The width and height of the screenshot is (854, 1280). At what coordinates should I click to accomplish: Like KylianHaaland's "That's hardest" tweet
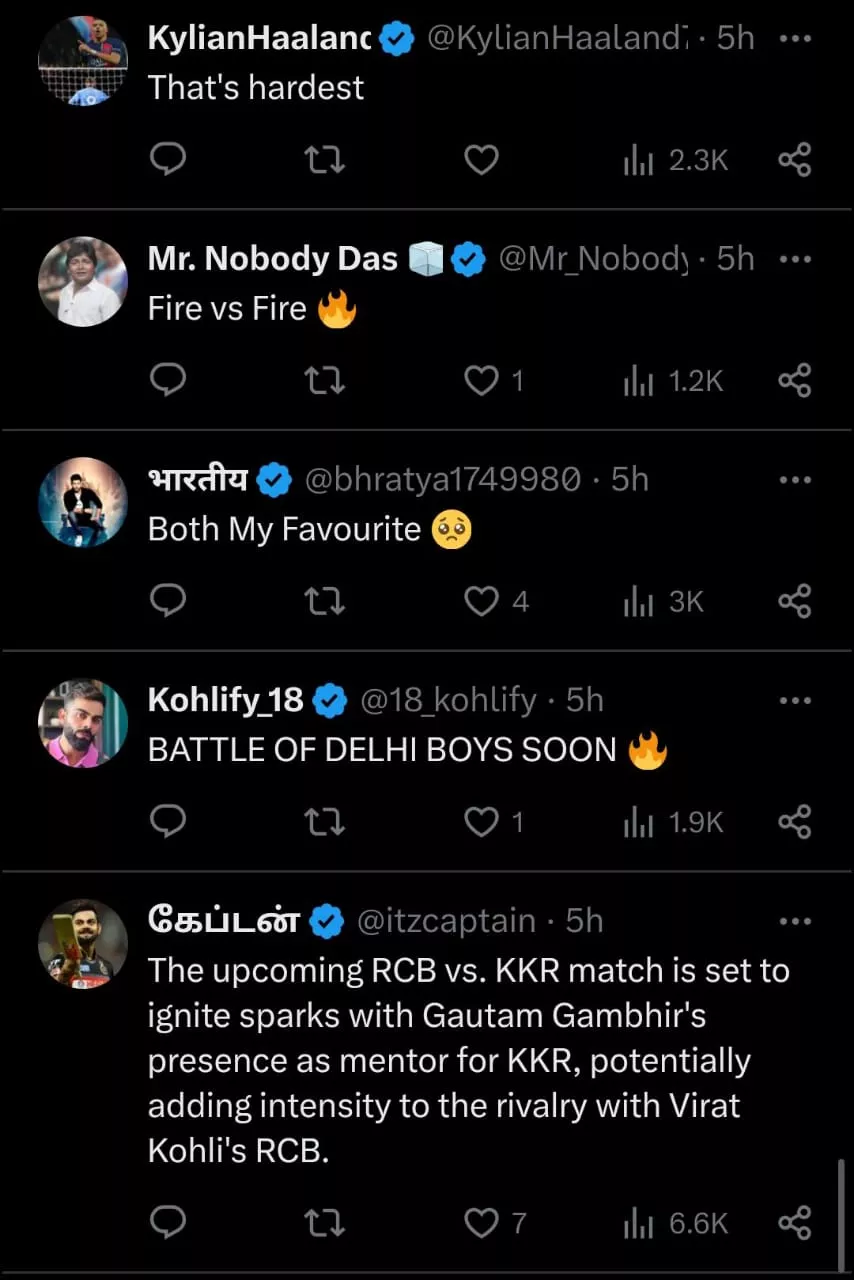pyautogui.click(x=482, y=160)
